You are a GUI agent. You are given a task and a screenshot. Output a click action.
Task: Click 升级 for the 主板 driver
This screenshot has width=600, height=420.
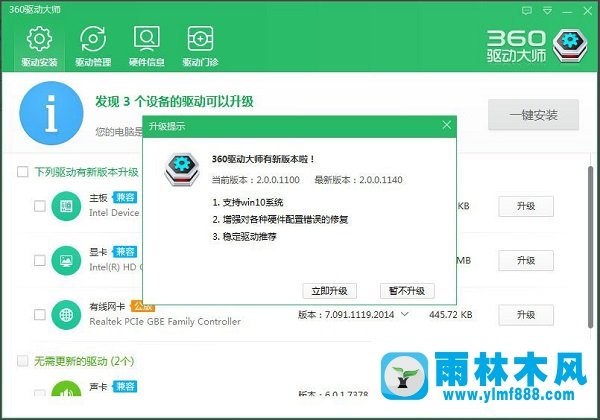click(x=526, y=206)
